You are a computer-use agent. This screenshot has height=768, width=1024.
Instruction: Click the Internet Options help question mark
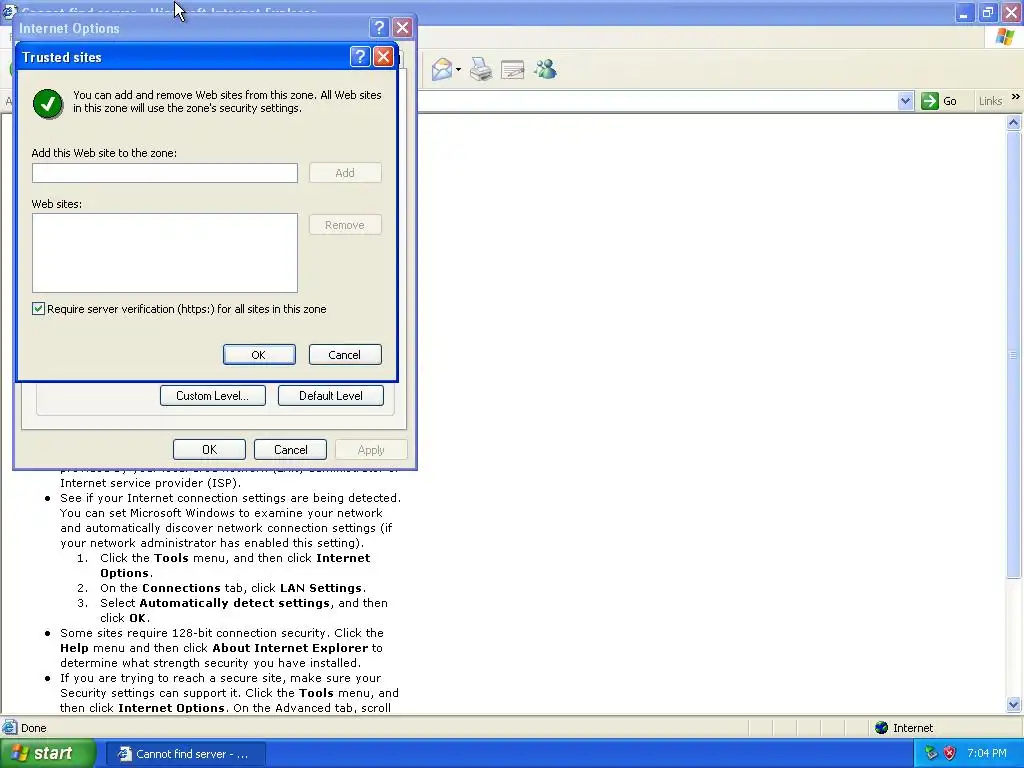tap(379, 28)
